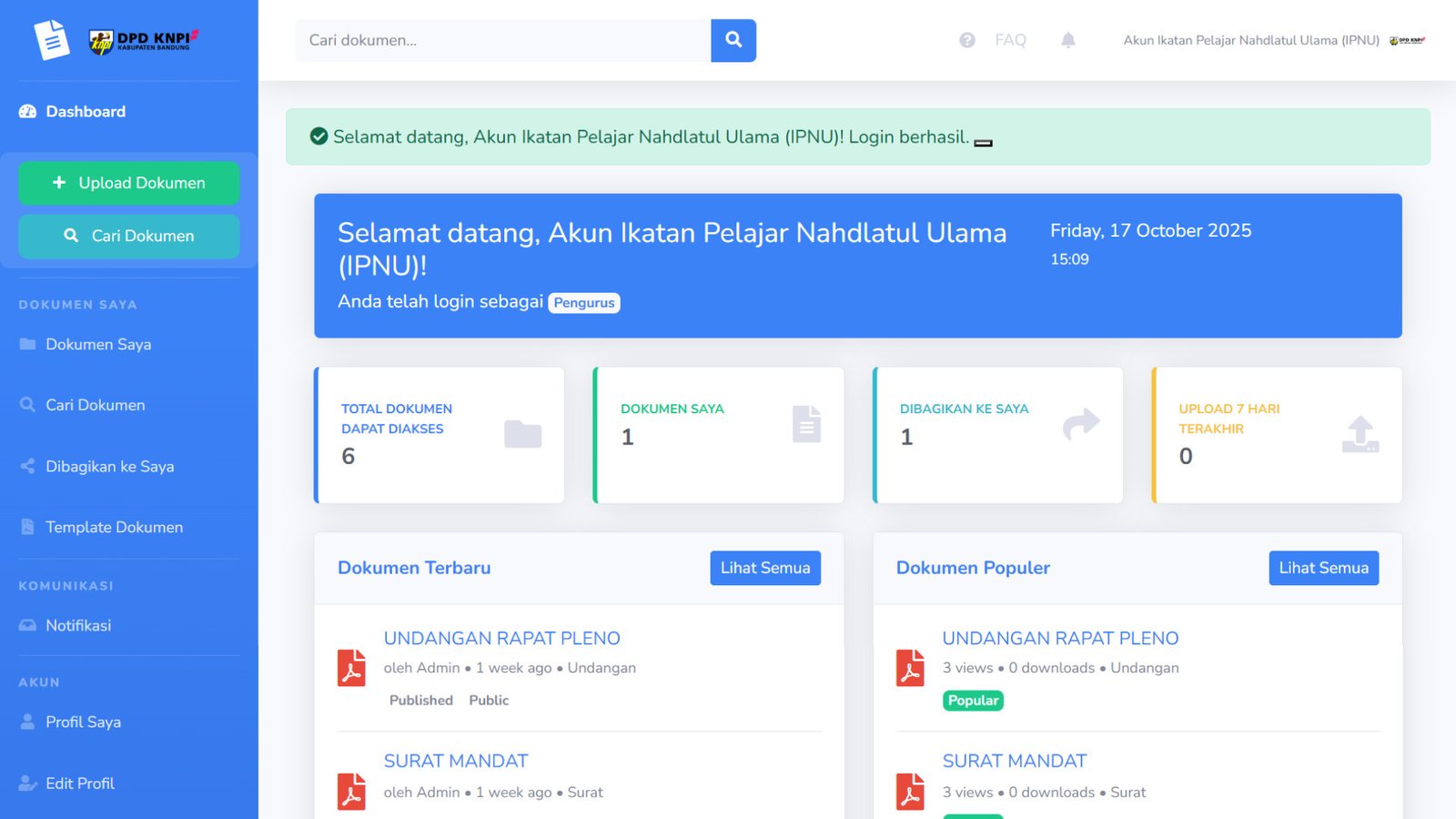
Task: Select Edit Profil in the sidebar
Action: (79, 783)
